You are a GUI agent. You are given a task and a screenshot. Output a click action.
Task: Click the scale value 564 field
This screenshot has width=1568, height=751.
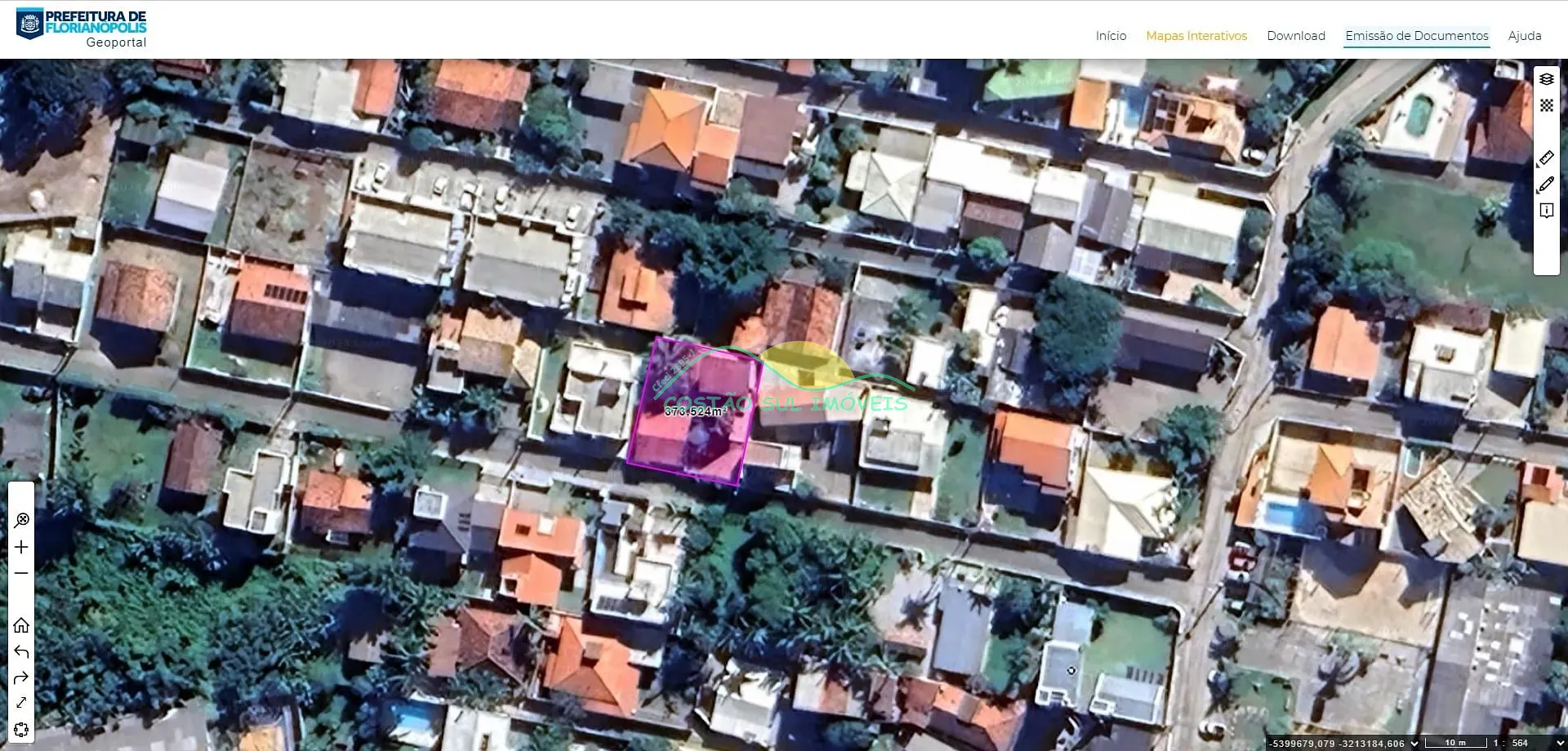1521,744
